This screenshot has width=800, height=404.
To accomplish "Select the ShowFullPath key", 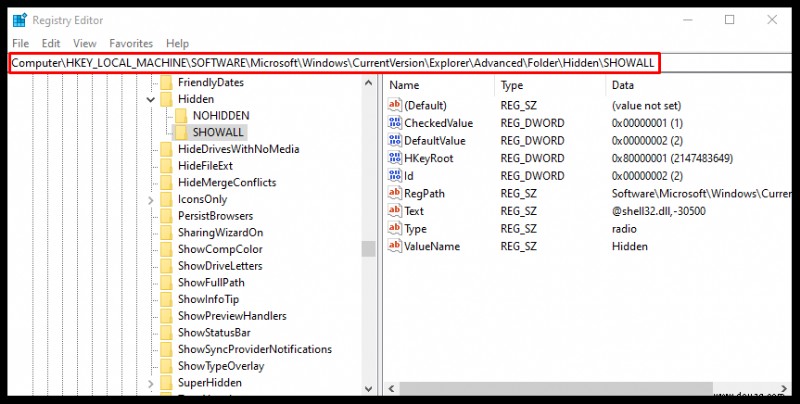I will tap(211, 283).
